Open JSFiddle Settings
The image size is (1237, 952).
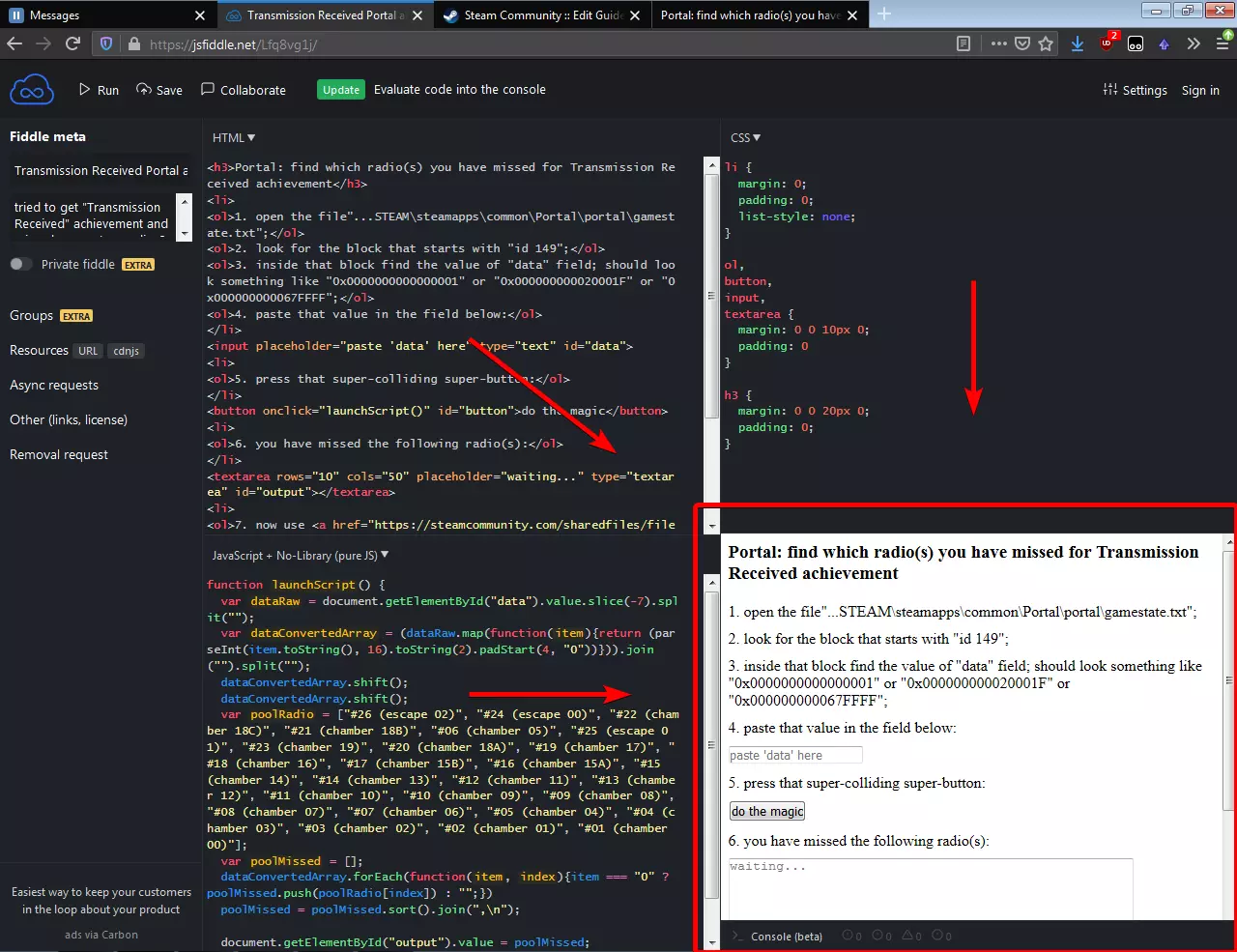pos(1135,90)
